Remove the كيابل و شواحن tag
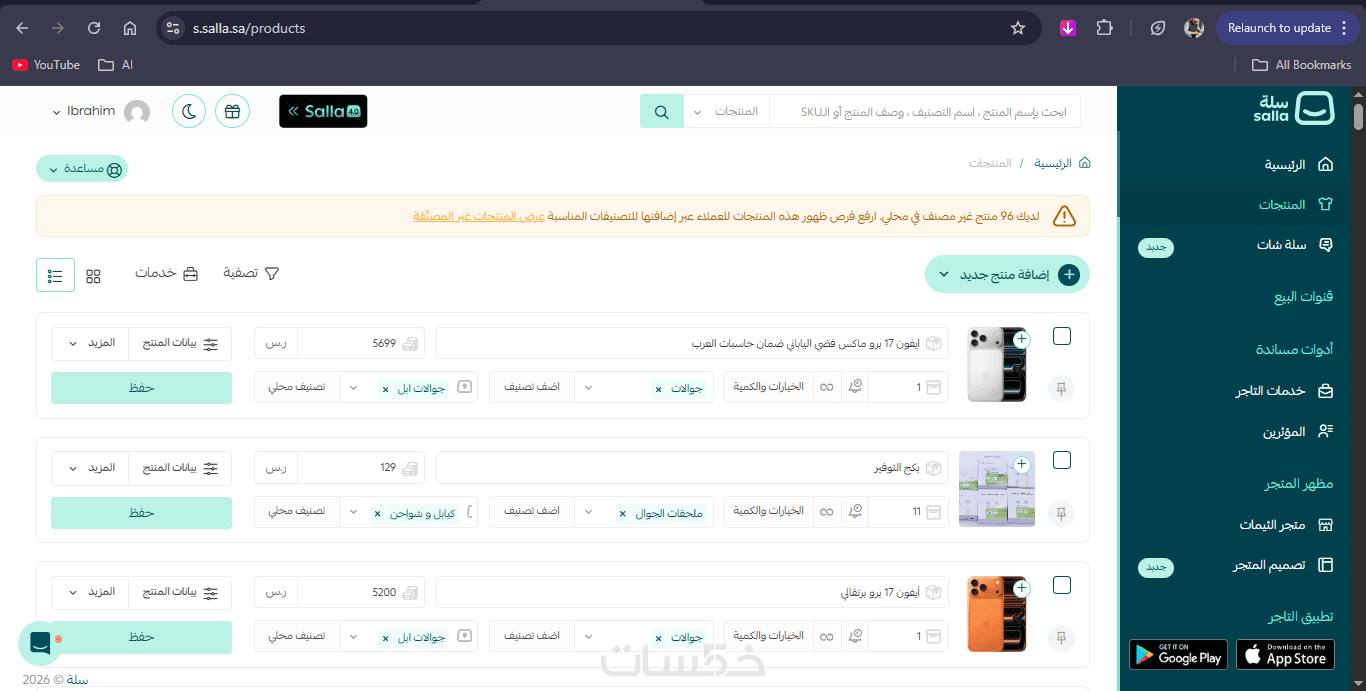 click(x=377, y=514)
